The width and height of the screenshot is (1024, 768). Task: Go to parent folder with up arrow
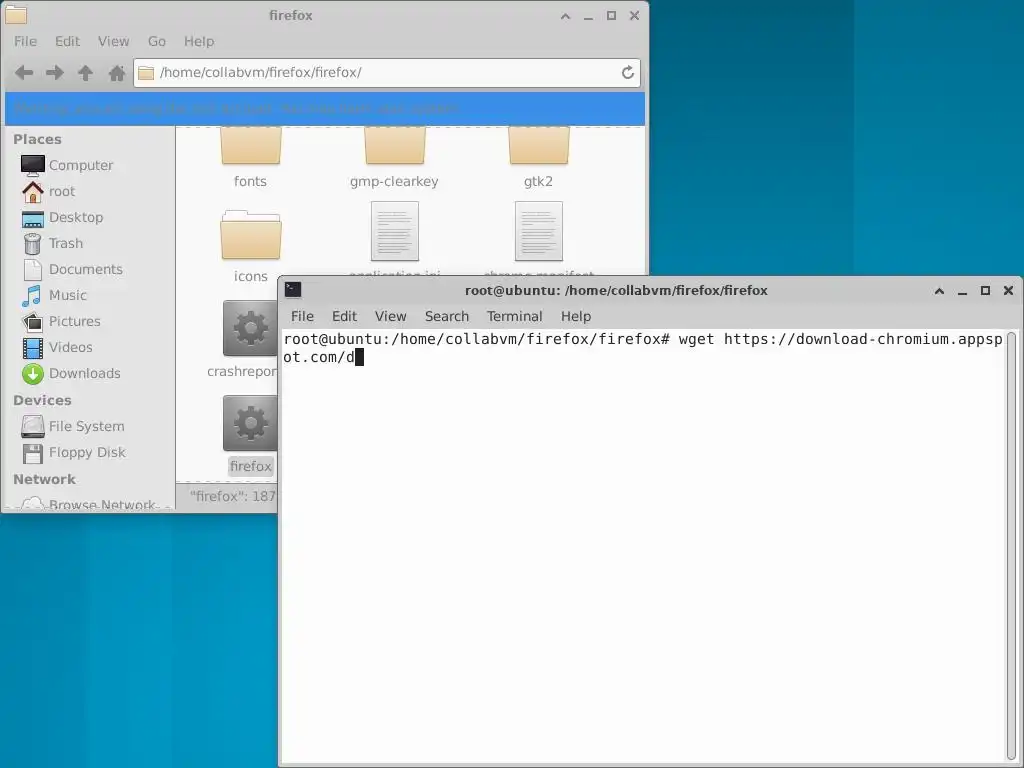[x=86, y=72]
